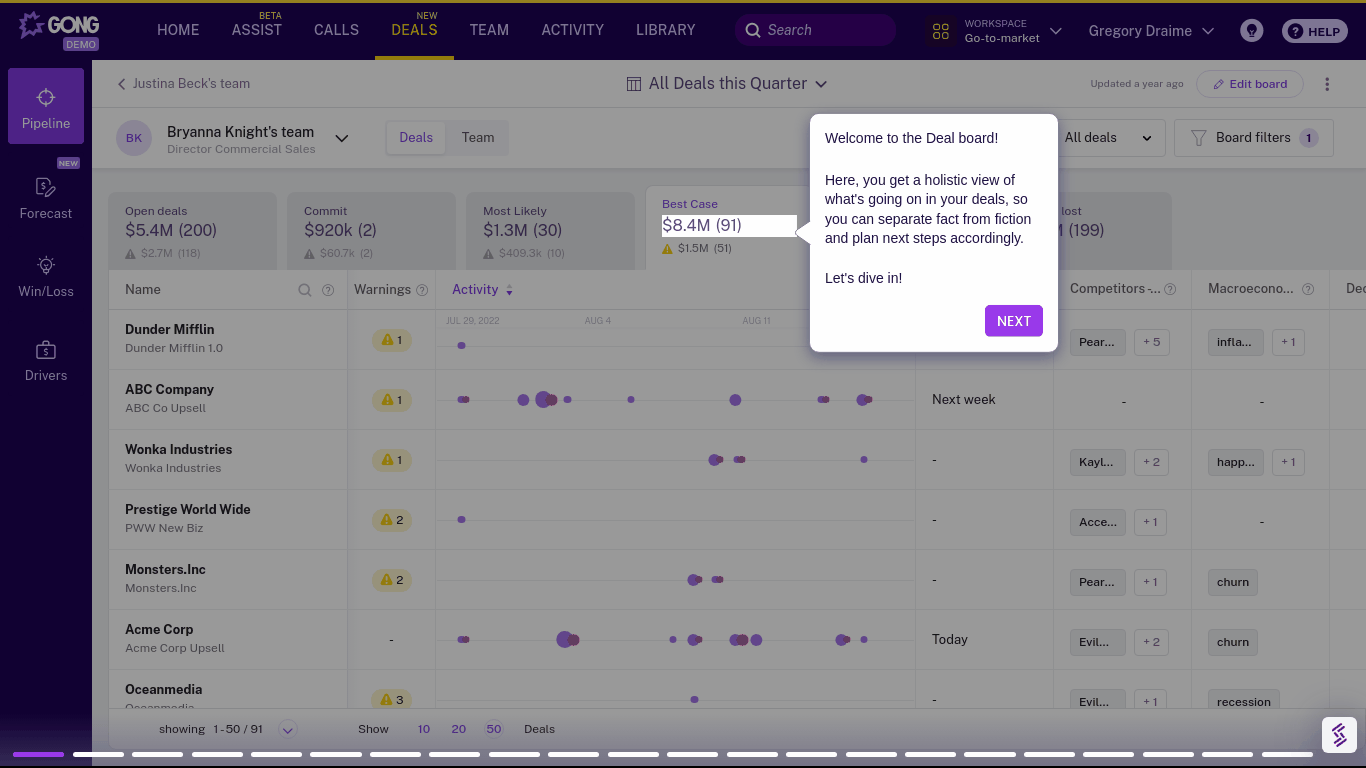Image resolution: width=1366 pixels, height=768 pixels.
Task: Click the tour widget icon bottom right
Action: point(1339,735)
